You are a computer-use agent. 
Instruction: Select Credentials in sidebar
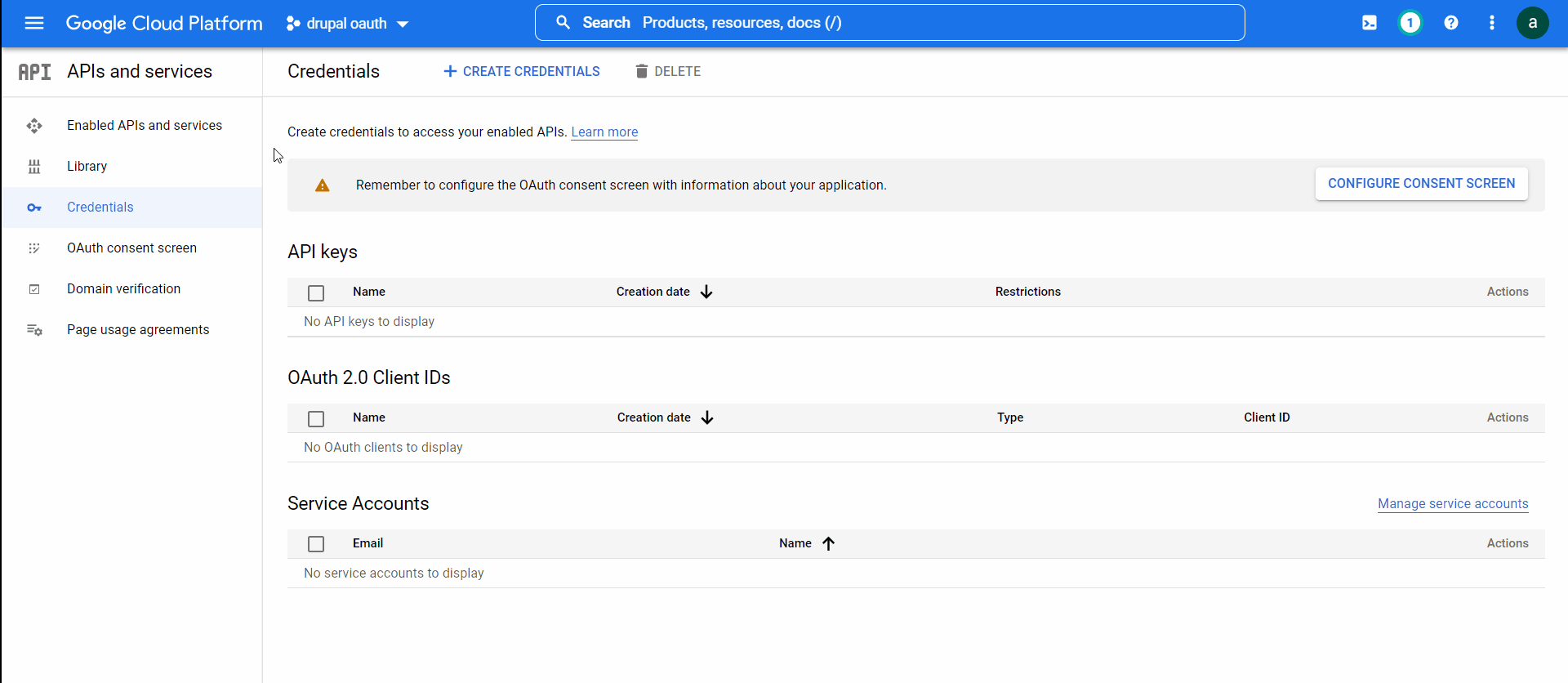131,208
